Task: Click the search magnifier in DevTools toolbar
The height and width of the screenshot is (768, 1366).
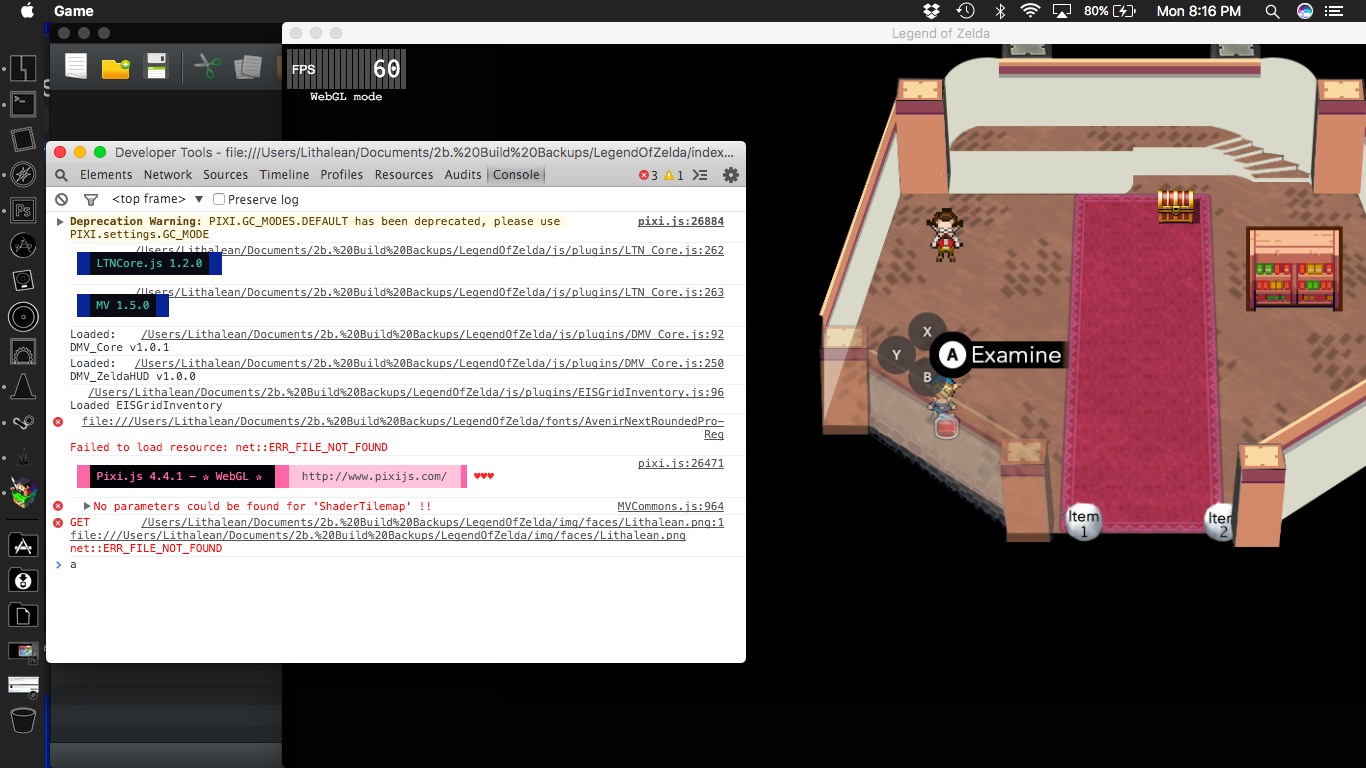Action: pos(62,175)
